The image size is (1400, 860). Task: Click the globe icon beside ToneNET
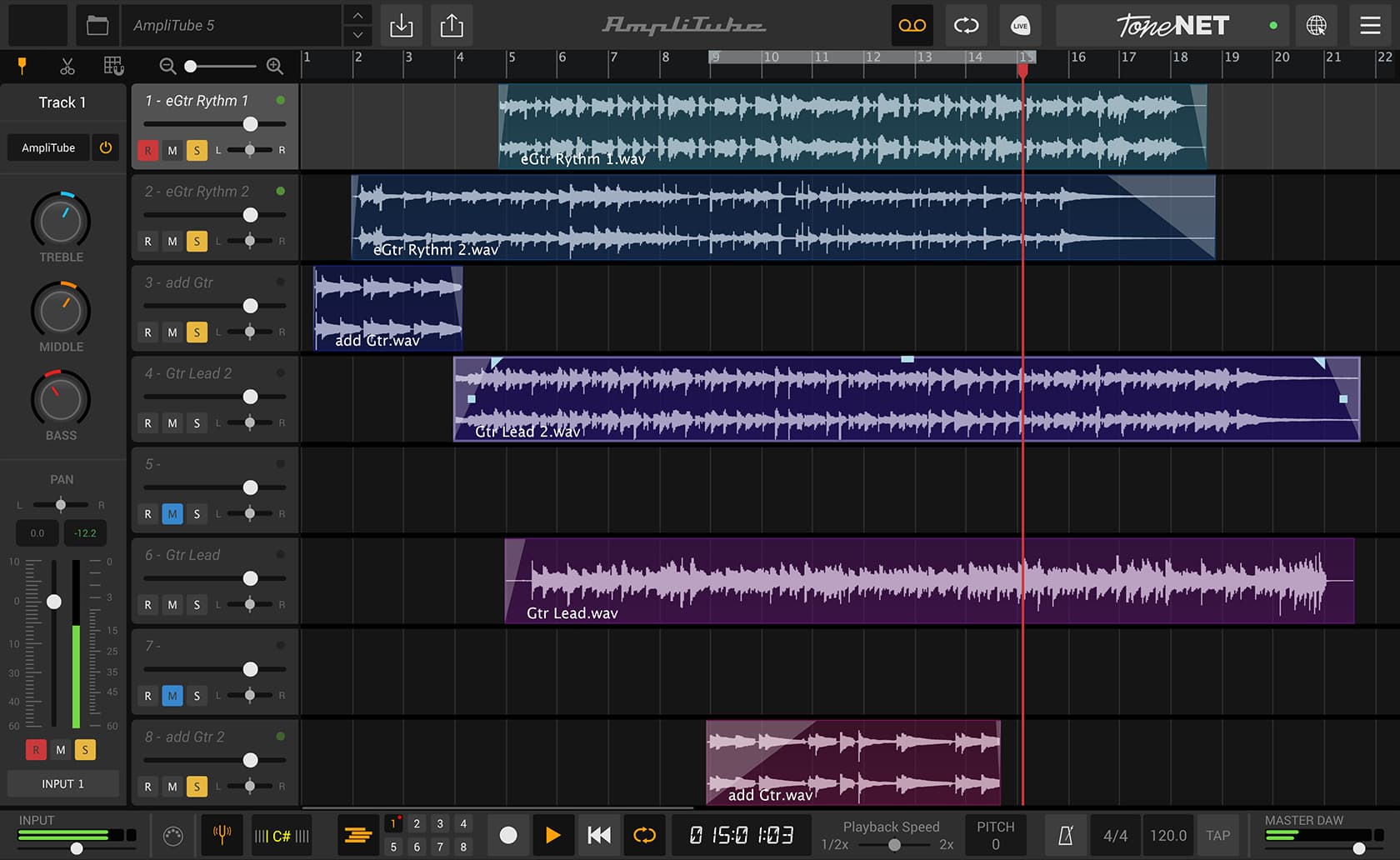pos(1317,25)
